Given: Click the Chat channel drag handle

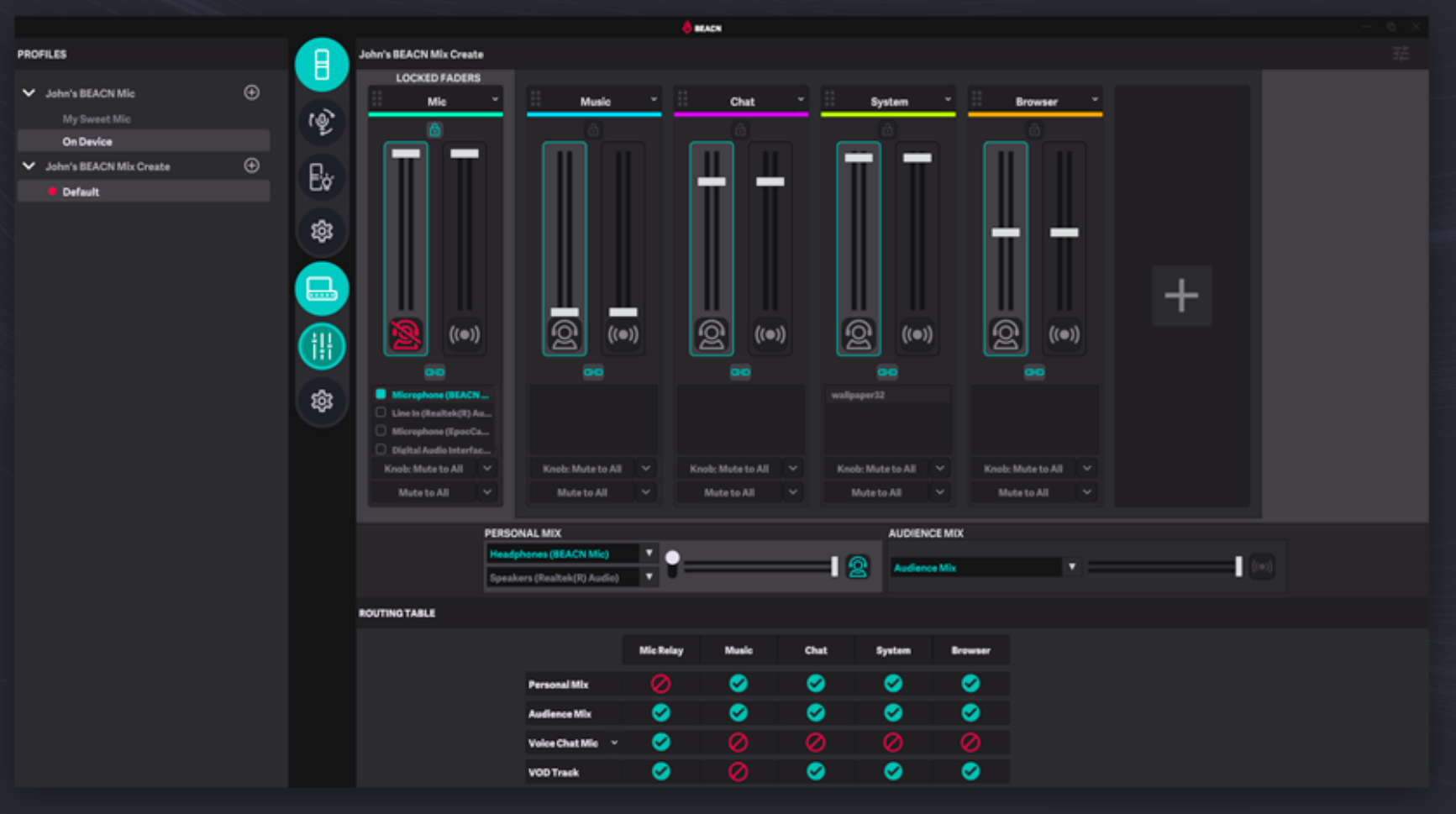Looking at the screenshot, I should pos(682,99).
